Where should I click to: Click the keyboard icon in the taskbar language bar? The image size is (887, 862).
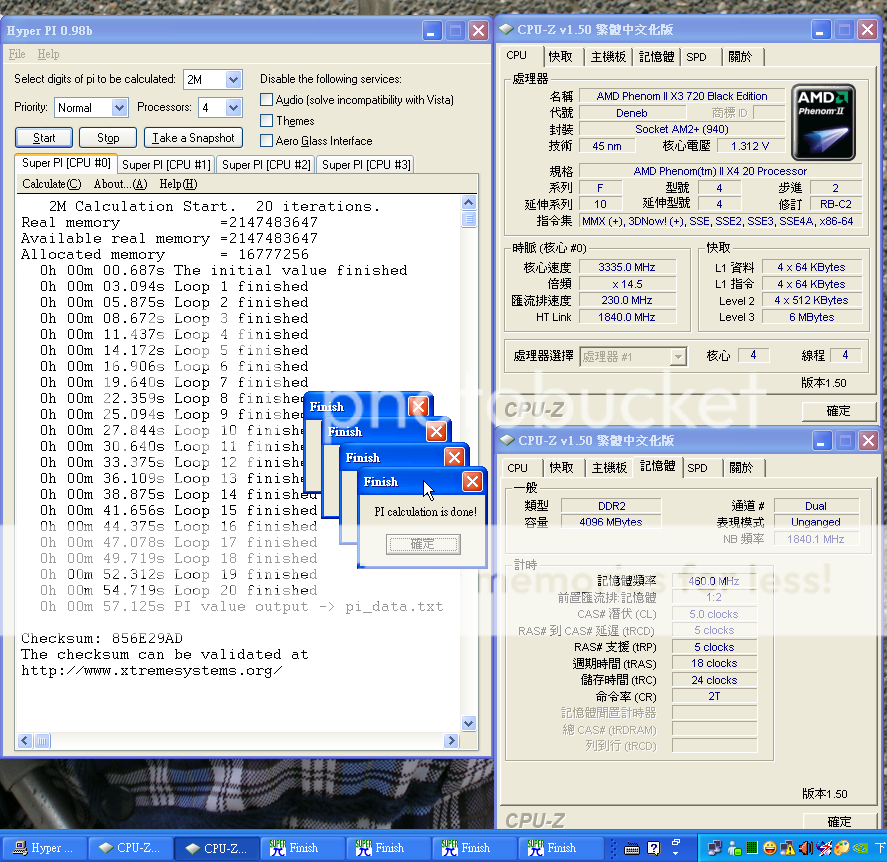[632, 848]
